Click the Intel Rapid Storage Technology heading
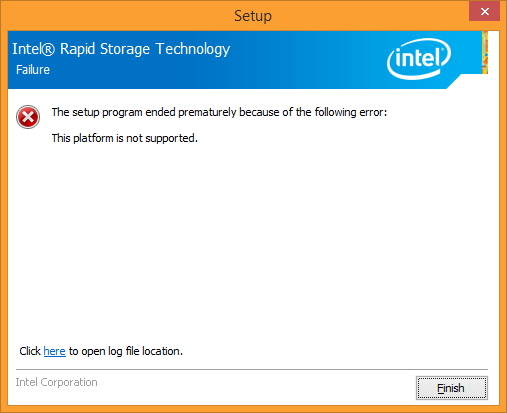The height and width of the screenshot is (413, 507). point(121,49)
